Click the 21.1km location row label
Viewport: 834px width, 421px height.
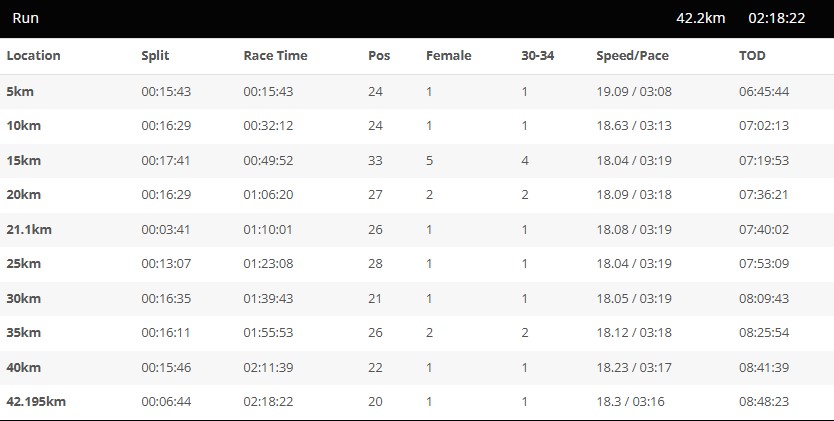(29, 230)
